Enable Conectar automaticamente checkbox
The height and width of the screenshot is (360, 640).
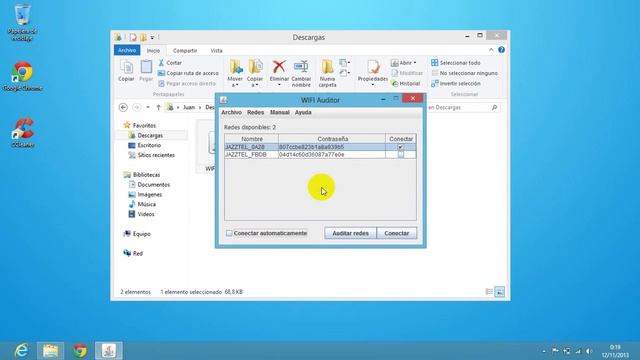(229, 233)
